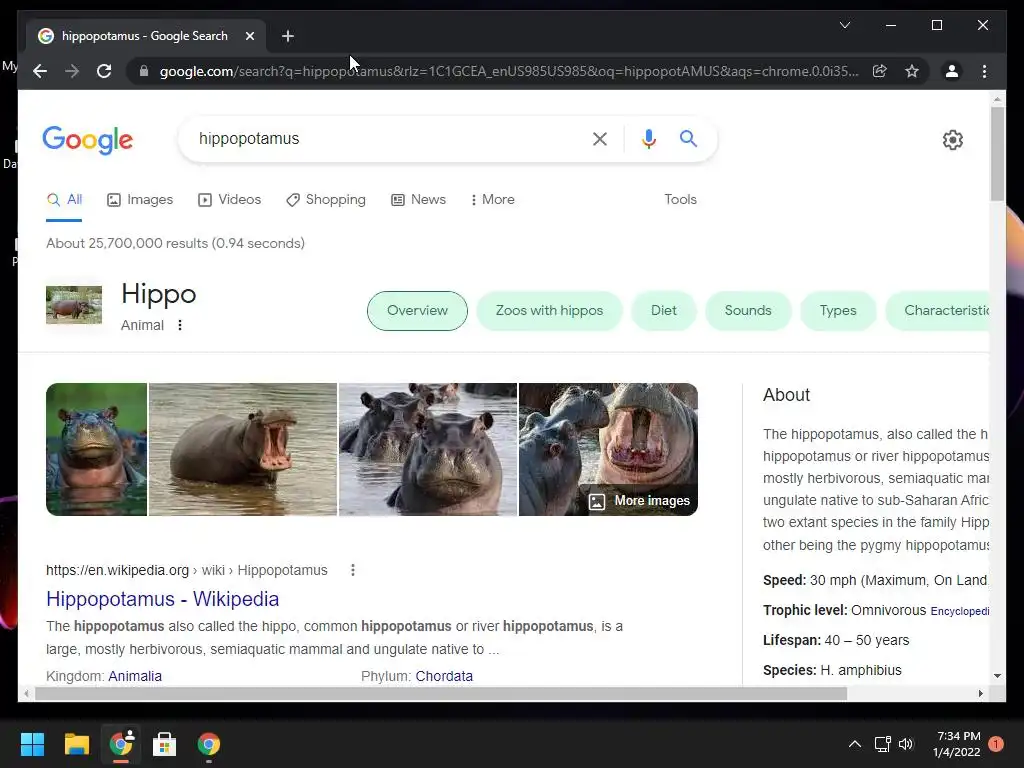This screenshot has height=768, width=1024.
Task: Open Hippopotamus - Wikipedia link
Action: pos(163,599)
